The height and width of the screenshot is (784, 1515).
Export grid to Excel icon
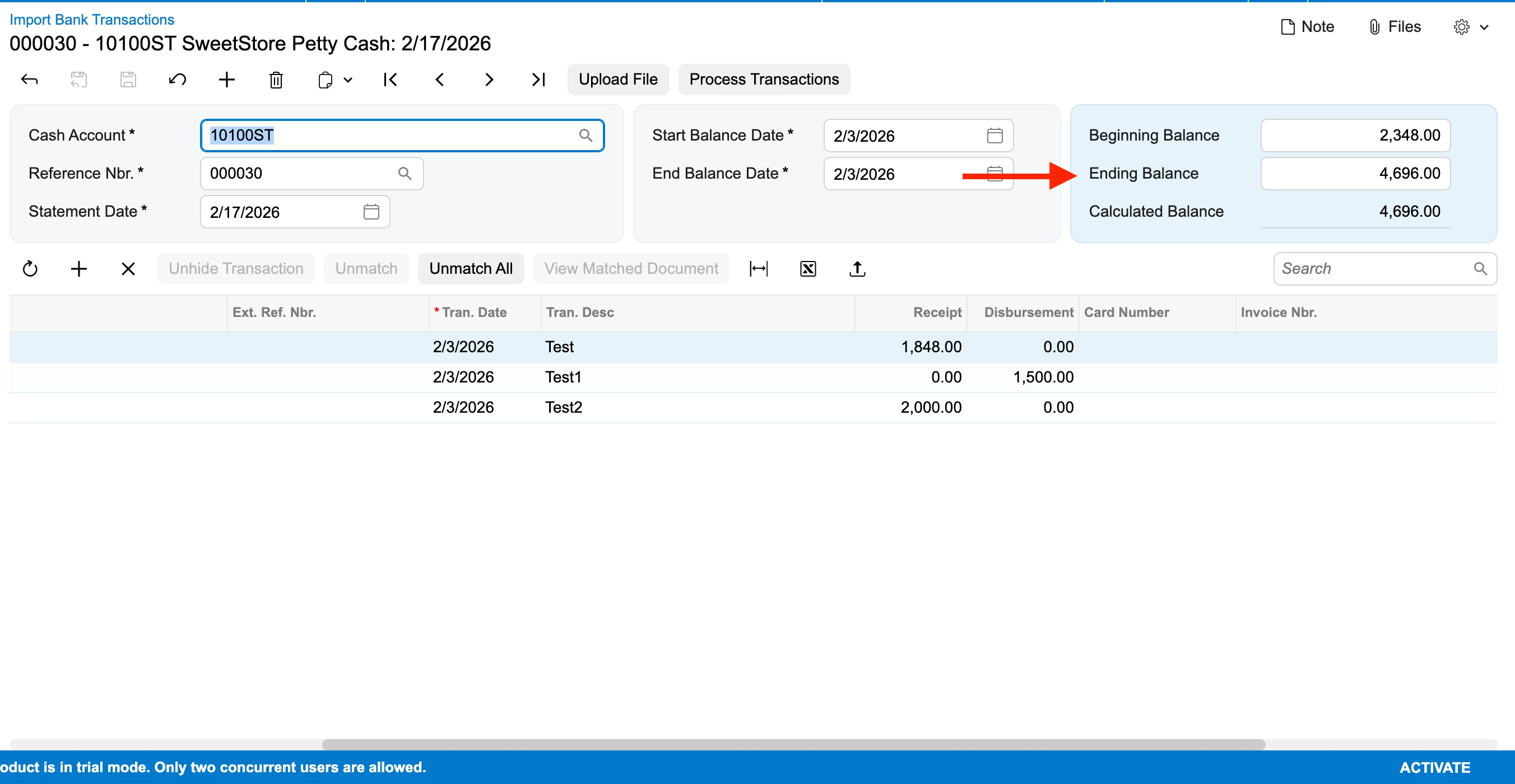807,269
